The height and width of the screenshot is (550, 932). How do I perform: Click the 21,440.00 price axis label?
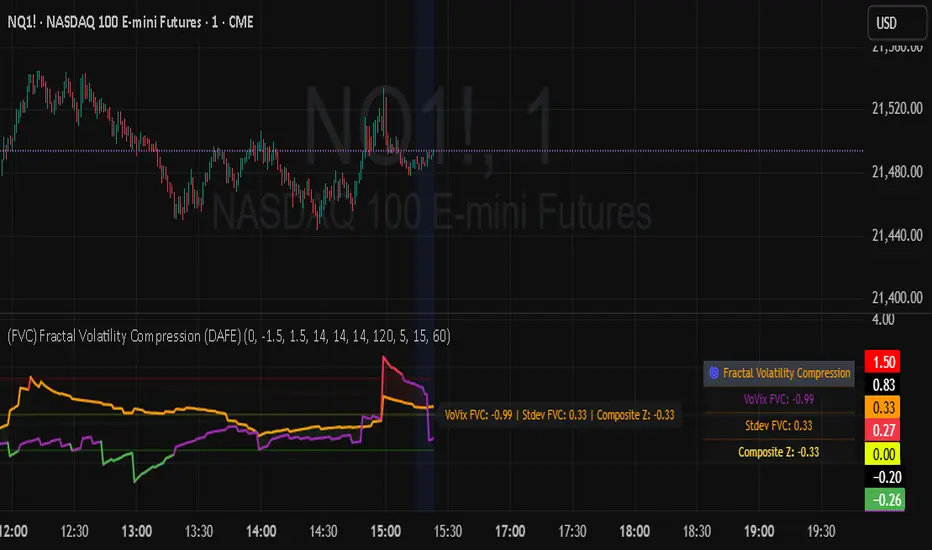tap(897, 235)
